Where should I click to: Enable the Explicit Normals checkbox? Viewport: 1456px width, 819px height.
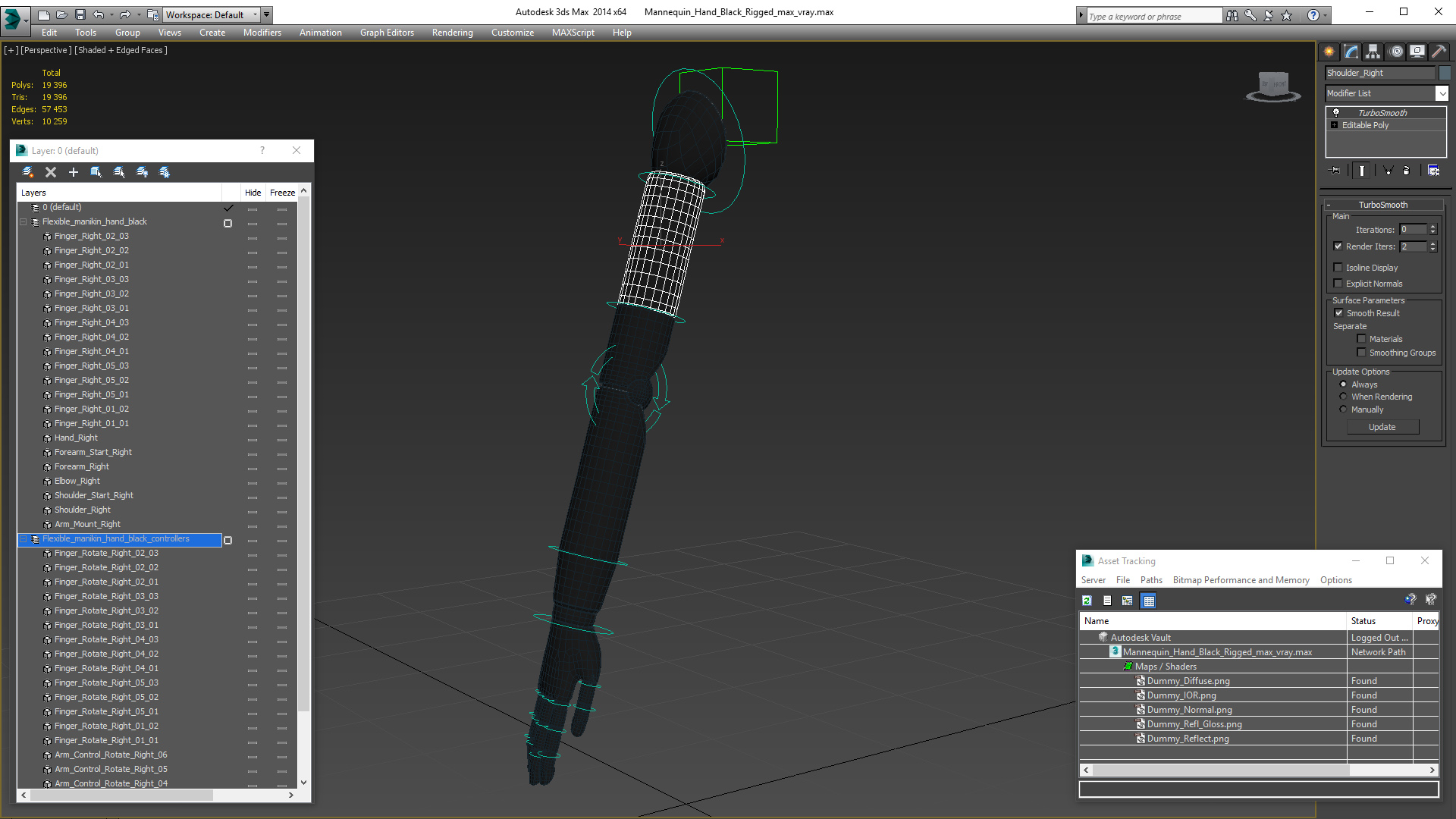pyautogui.click(x=1338, y=284)
